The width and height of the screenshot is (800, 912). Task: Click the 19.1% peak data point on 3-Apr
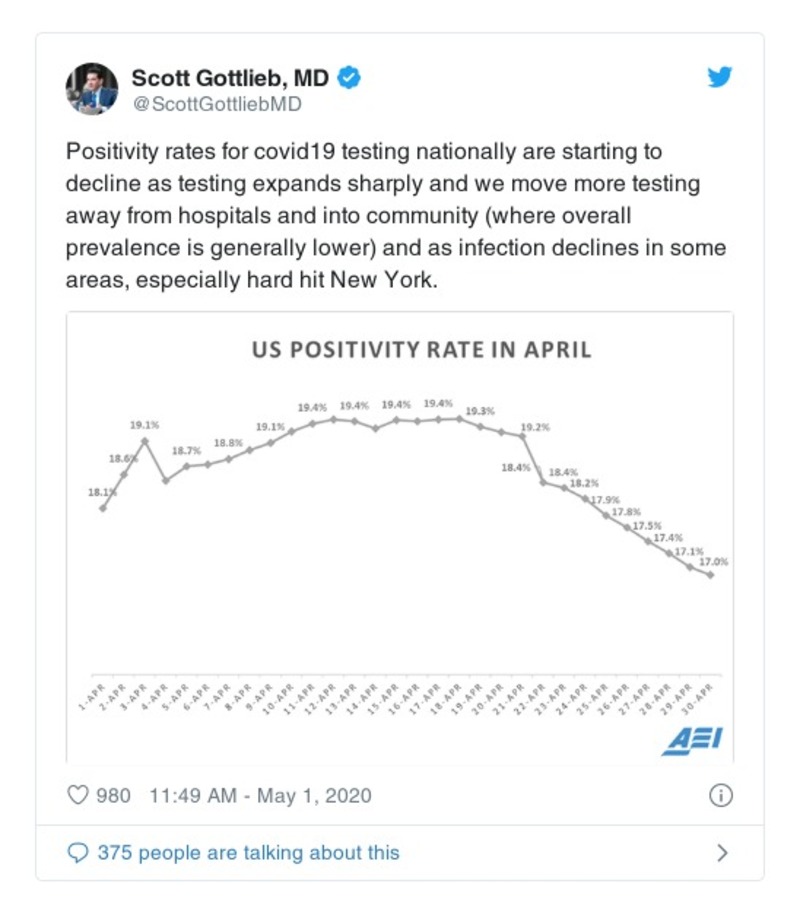coord(146,440)
